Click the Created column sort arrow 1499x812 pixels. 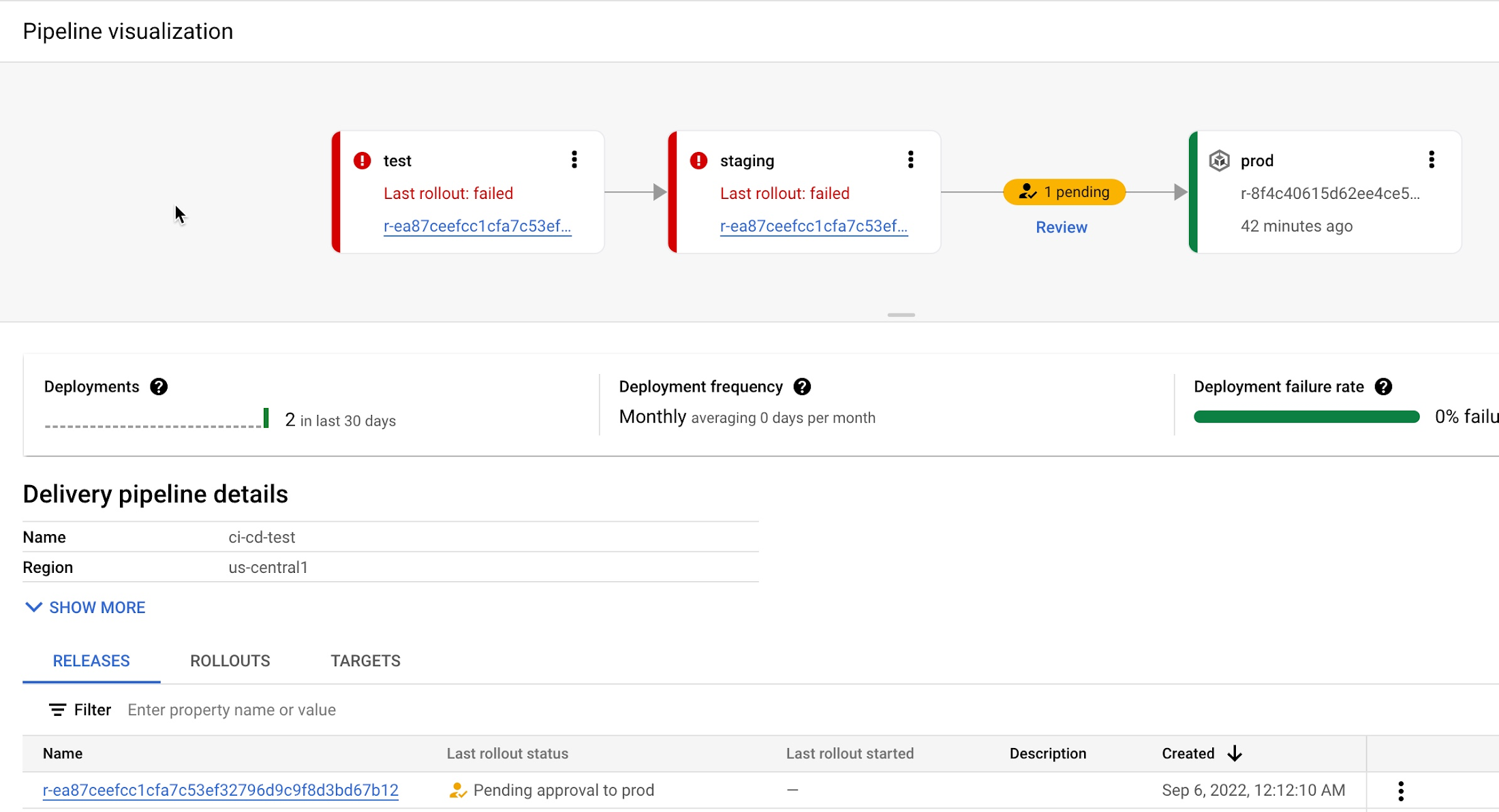(1235, 753)
